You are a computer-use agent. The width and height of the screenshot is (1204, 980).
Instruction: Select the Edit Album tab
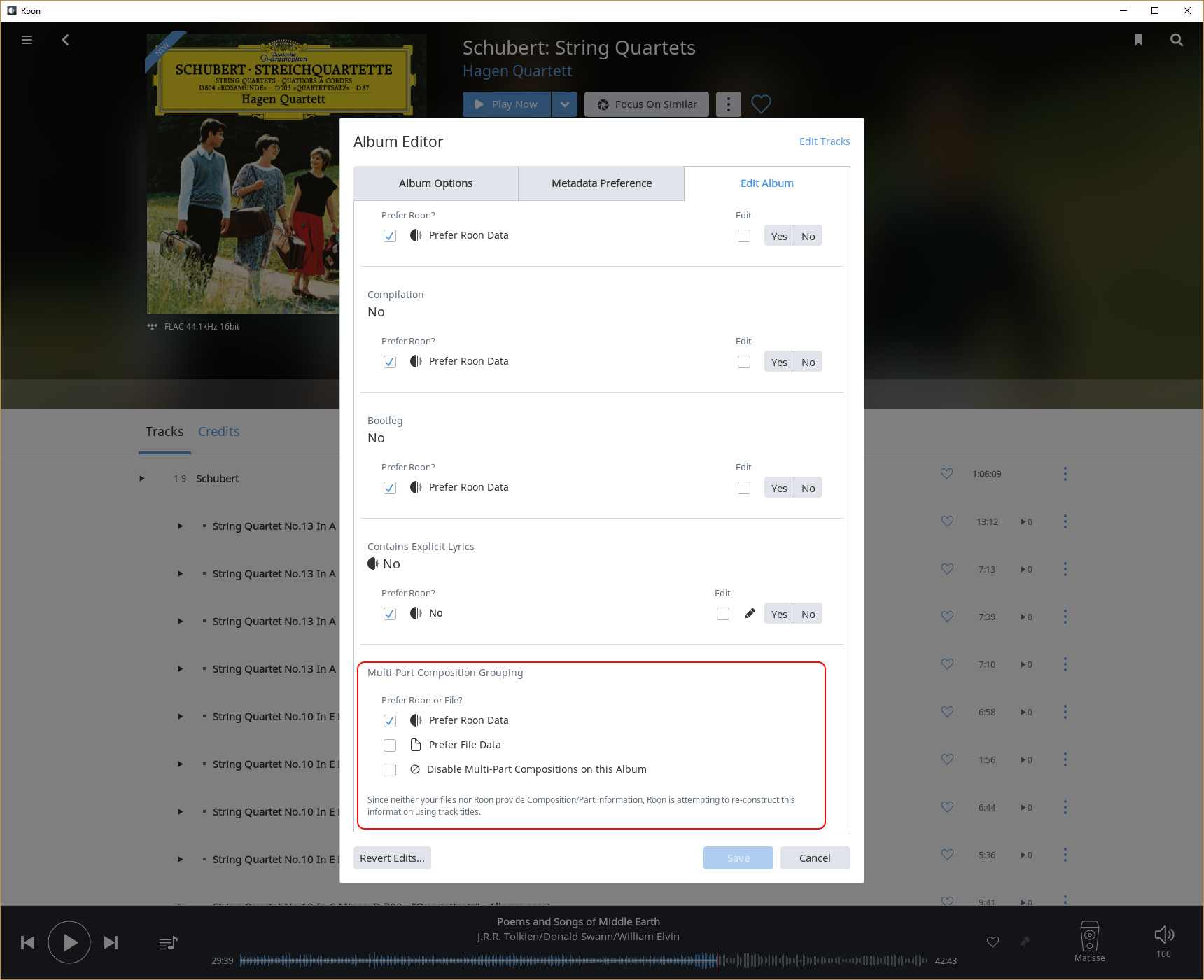767,183
